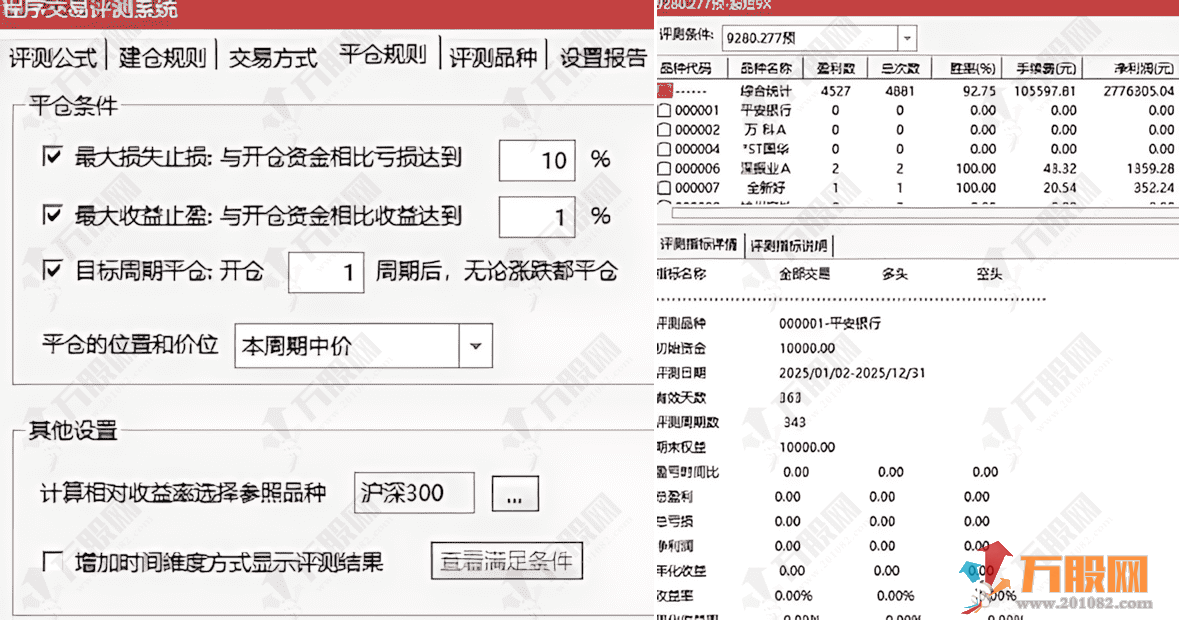Click the ... browse button beside 沪深300

click(514, 492)
